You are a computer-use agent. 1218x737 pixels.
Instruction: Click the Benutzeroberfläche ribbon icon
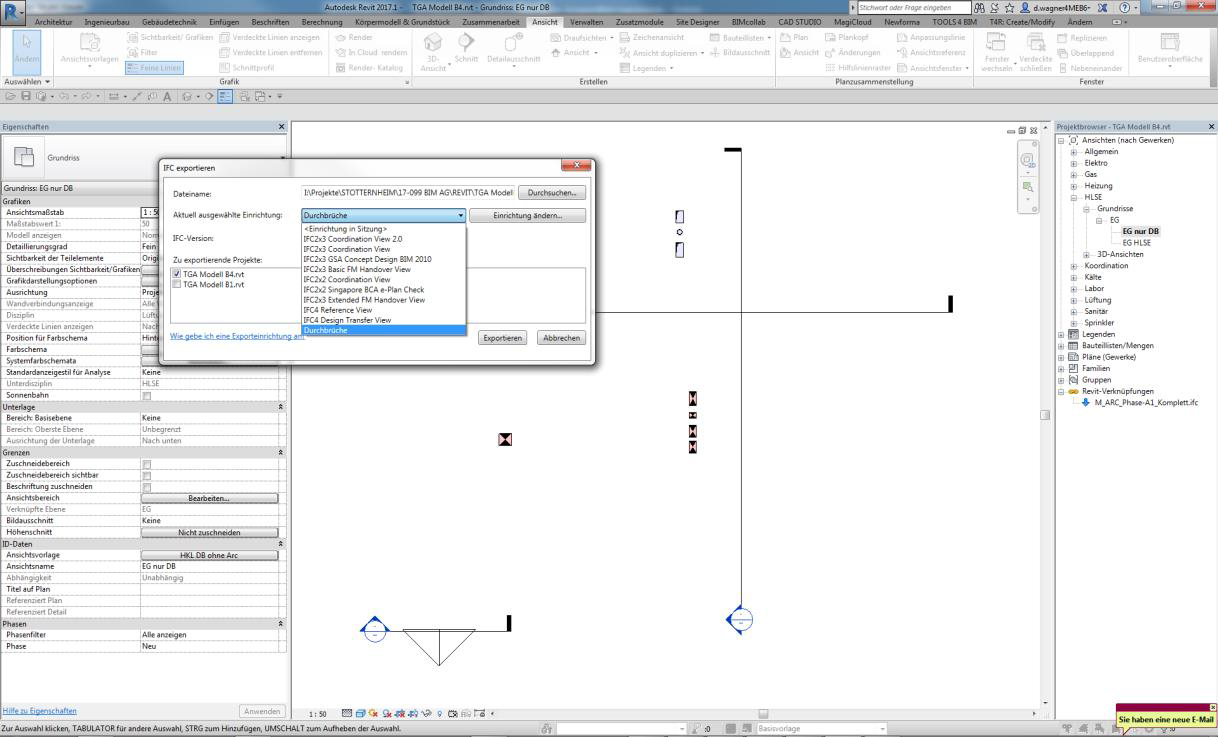coord(1169,42)
